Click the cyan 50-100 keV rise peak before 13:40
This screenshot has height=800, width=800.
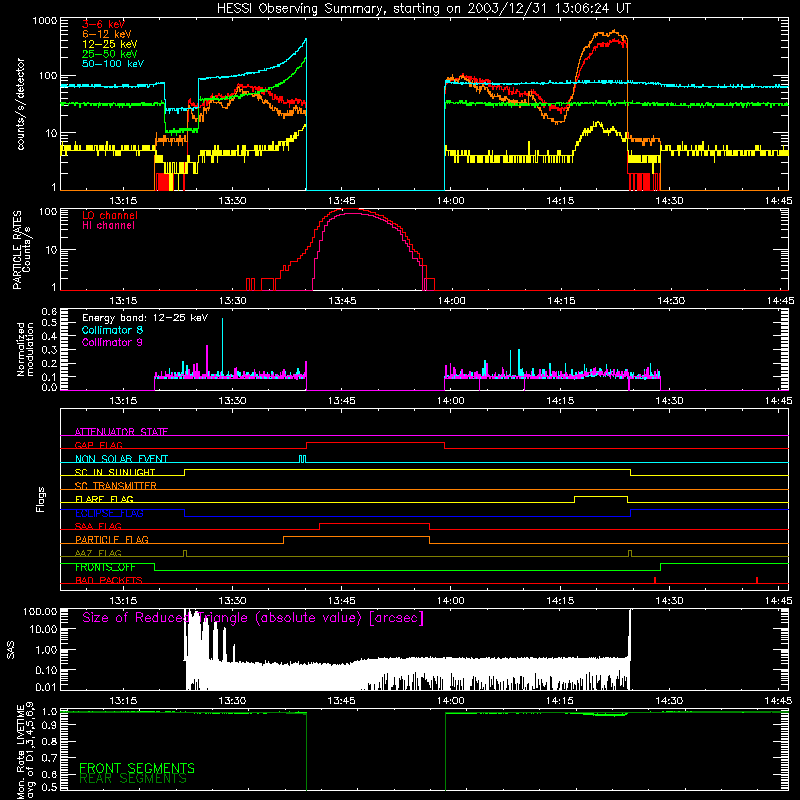[x=306, y=39]
